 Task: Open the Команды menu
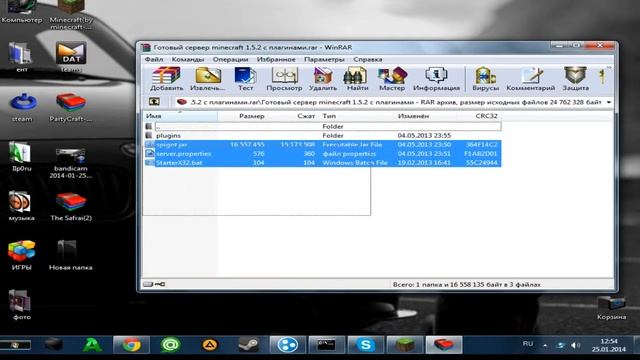[x=188, y=59]
